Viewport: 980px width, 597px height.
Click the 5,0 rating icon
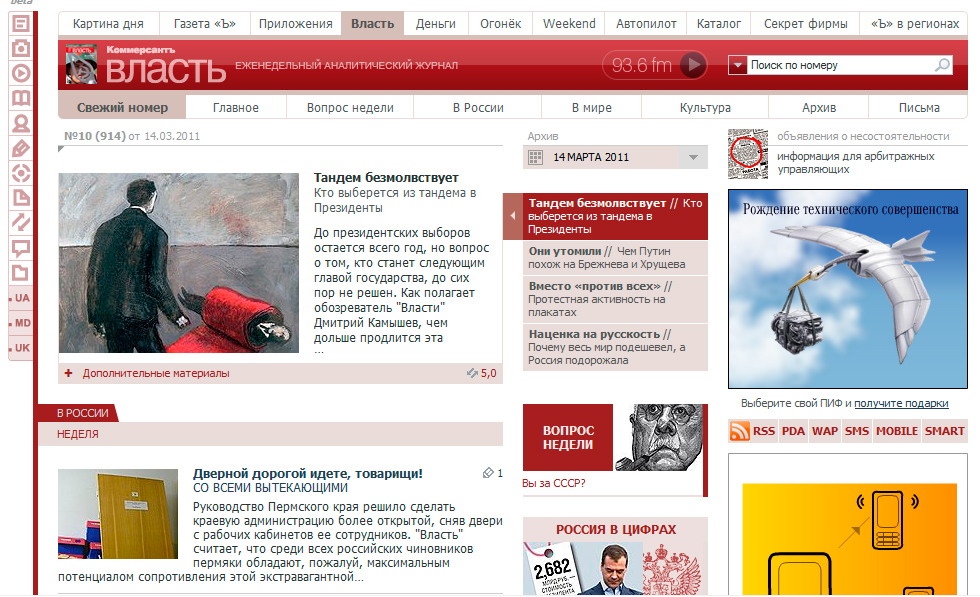click(472, 373)
